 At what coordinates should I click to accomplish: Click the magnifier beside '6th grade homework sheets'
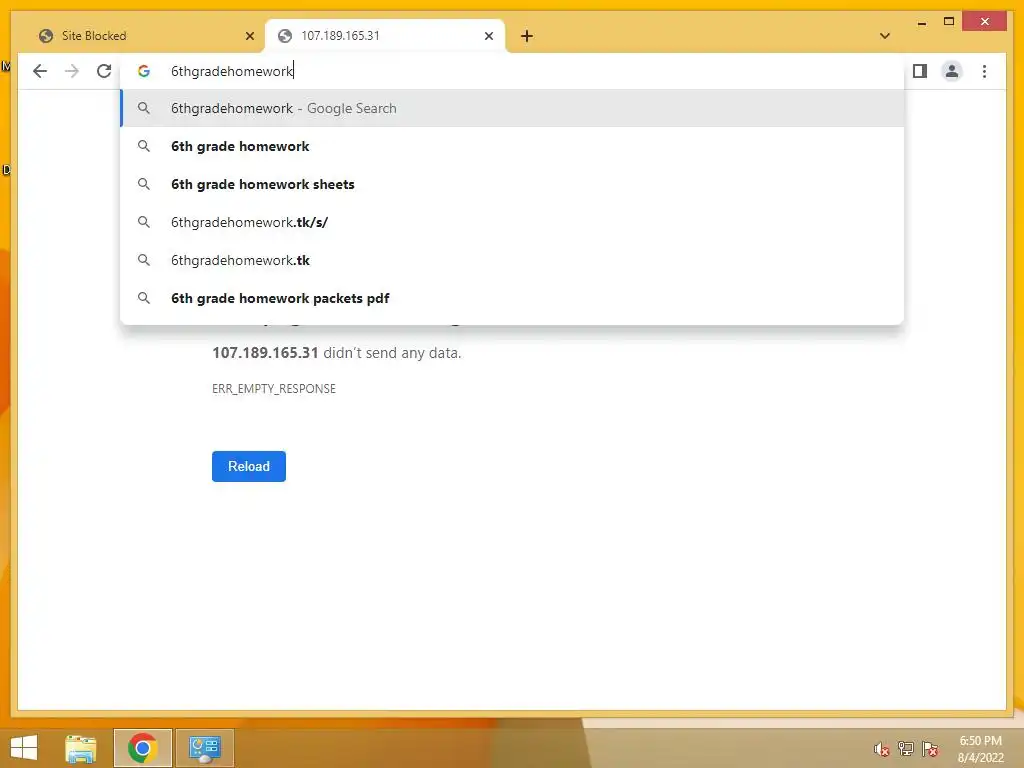[x=144, y=184]
